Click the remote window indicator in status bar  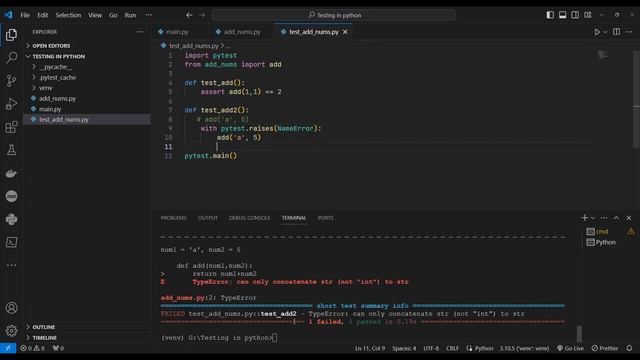[x=8, y=348]
